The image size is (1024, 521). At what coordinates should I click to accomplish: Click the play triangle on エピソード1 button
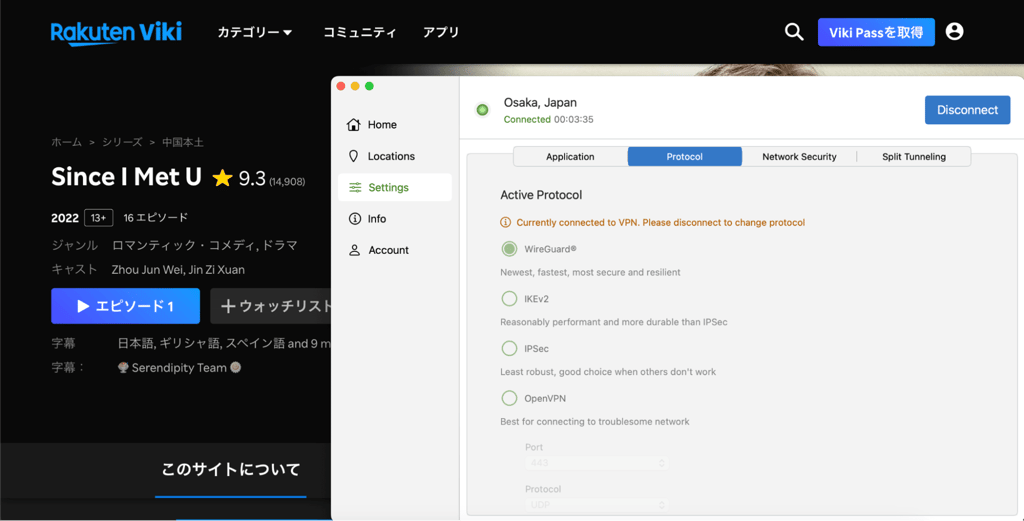(x=83, y=306)
